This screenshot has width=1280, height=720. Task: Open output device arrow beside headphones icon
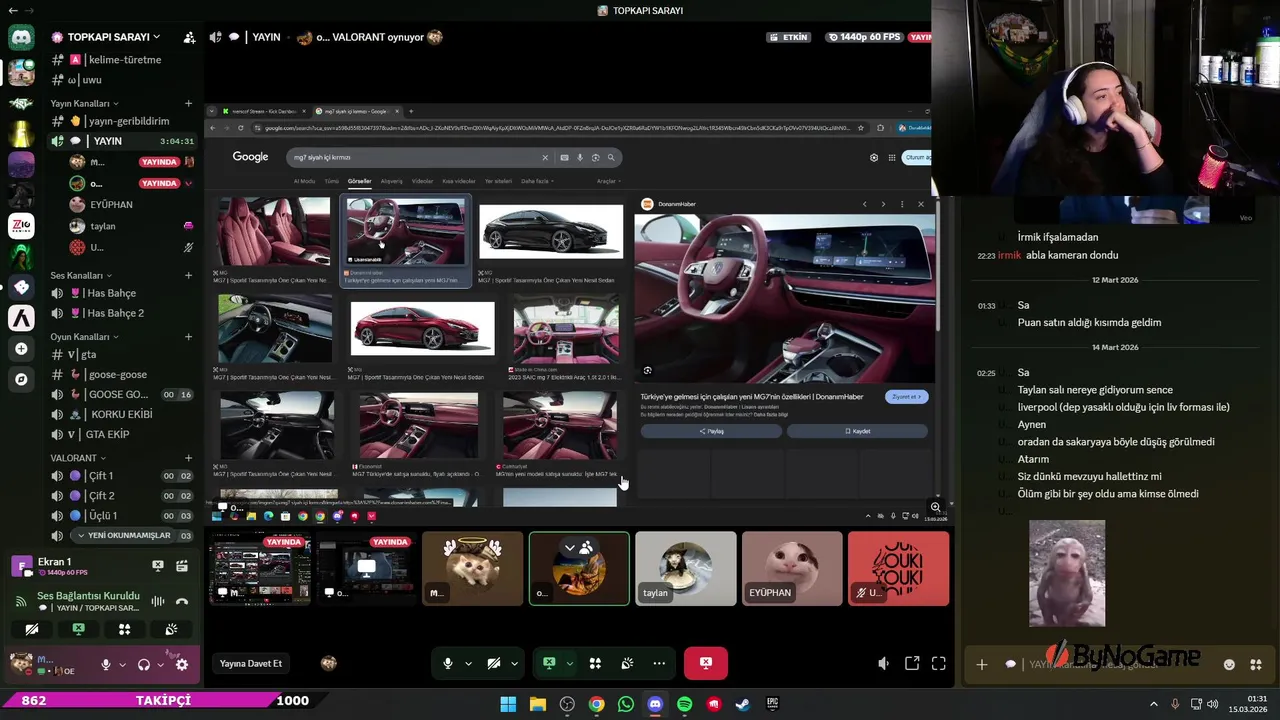[x=160, y=664]
